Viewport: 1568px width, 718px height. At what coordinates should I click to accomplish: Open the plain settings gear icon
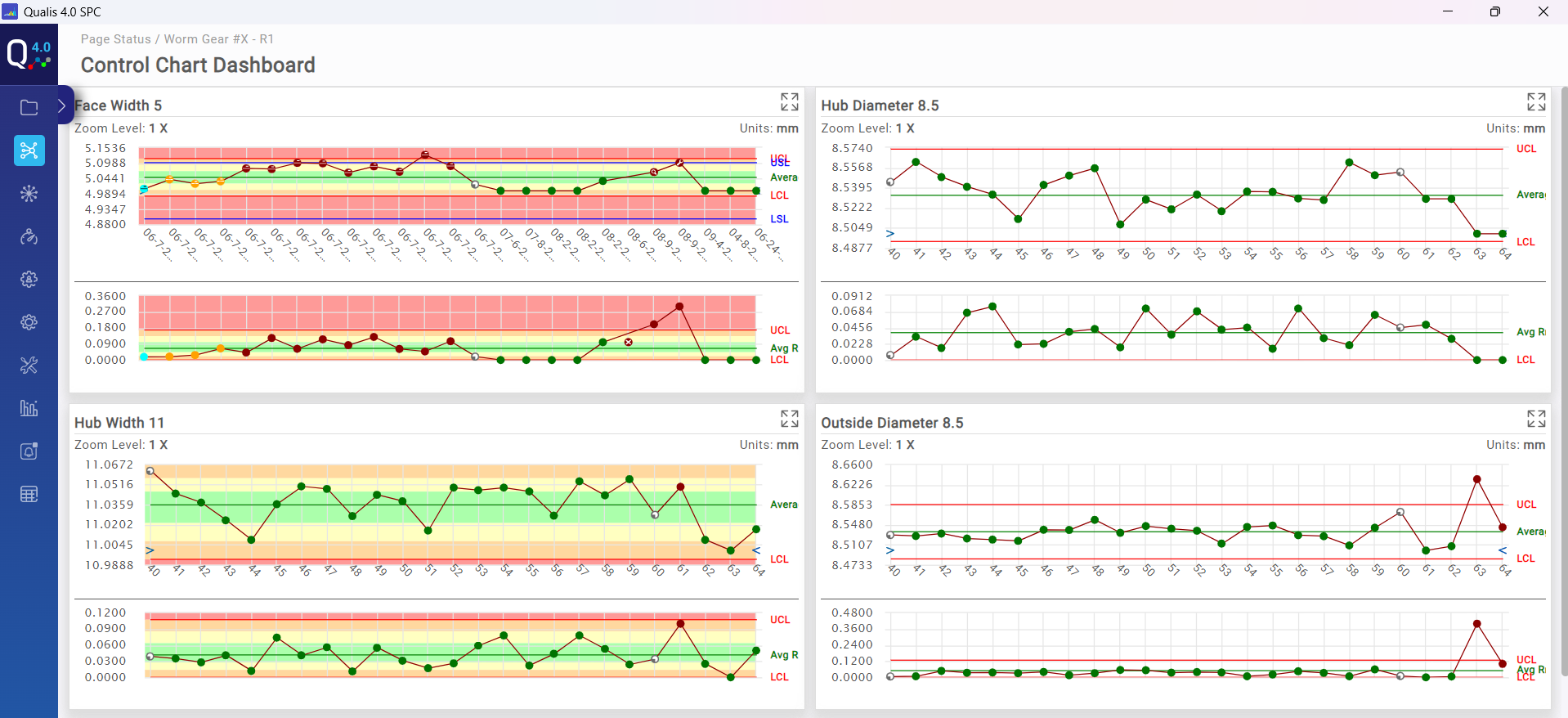pyautogui.click(x=29, y=322)
